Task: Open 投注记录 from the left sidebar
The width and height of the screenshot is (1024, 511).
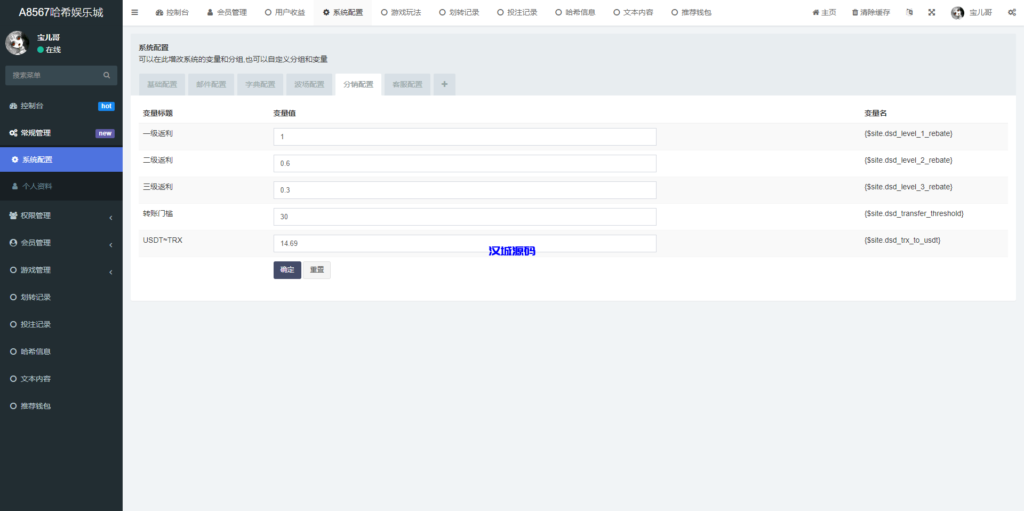Action: coord(61,324)
